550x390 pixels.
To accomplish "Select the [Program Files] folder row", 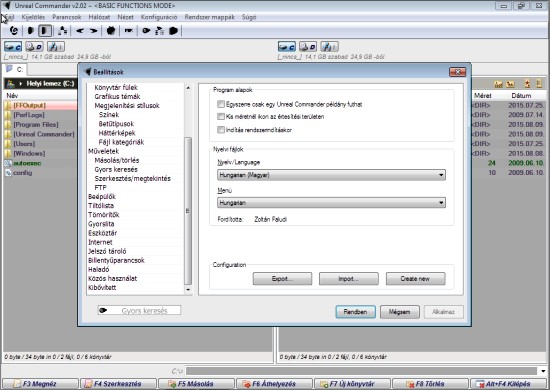I will point(41,125).
